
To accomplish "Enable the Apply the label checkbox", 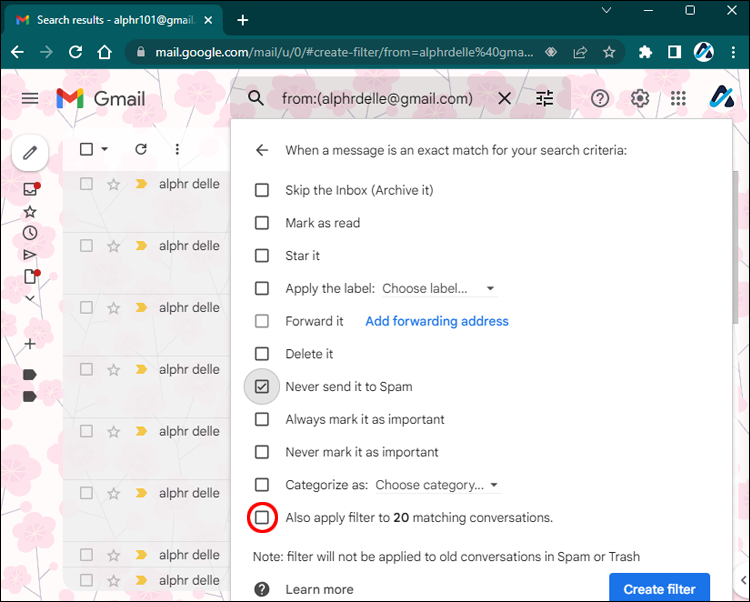I will pos(262,288).
